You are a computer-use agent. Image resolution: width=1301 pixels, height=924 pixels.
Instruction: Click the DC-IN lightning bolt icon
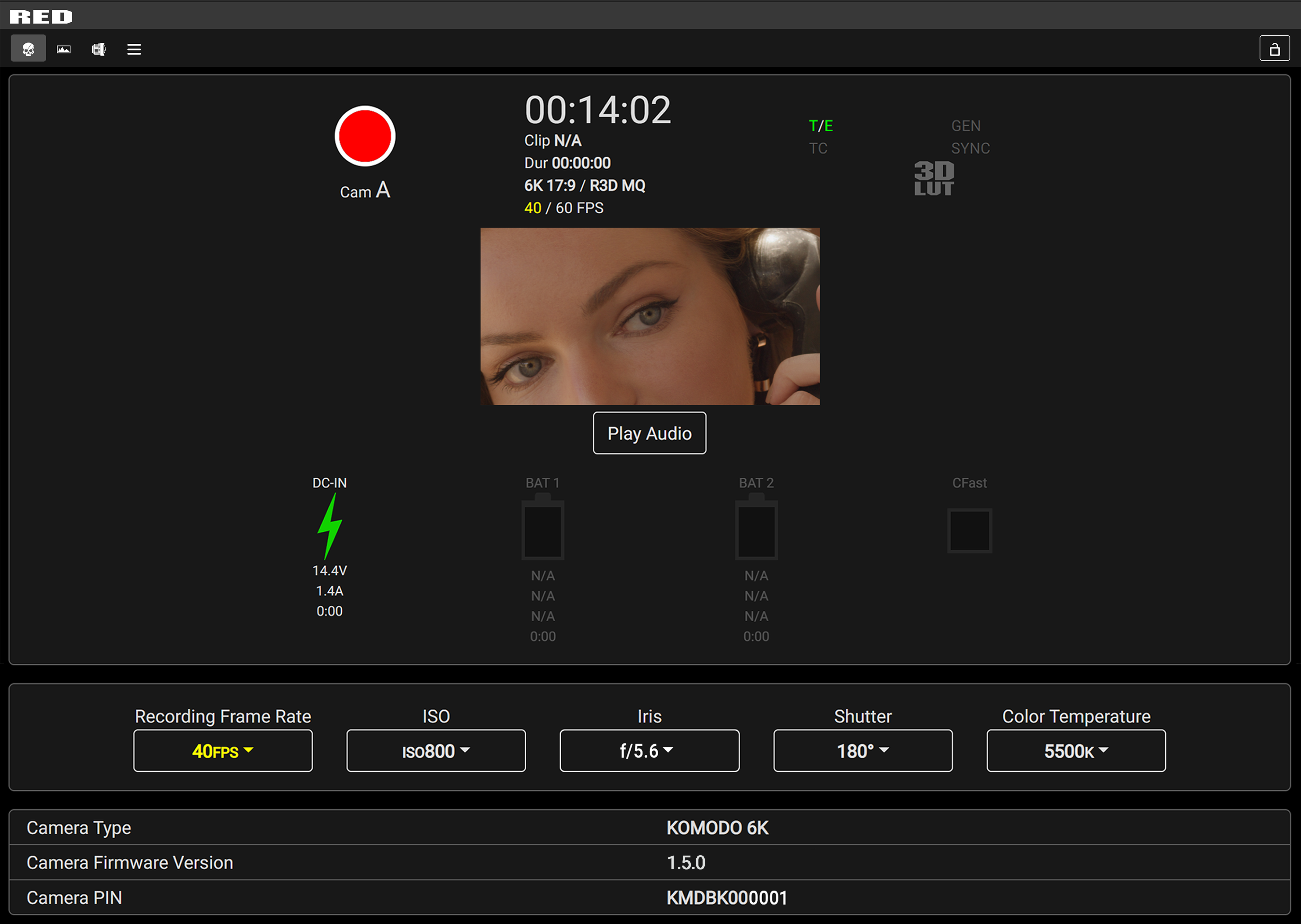click(x=330, y=526)
